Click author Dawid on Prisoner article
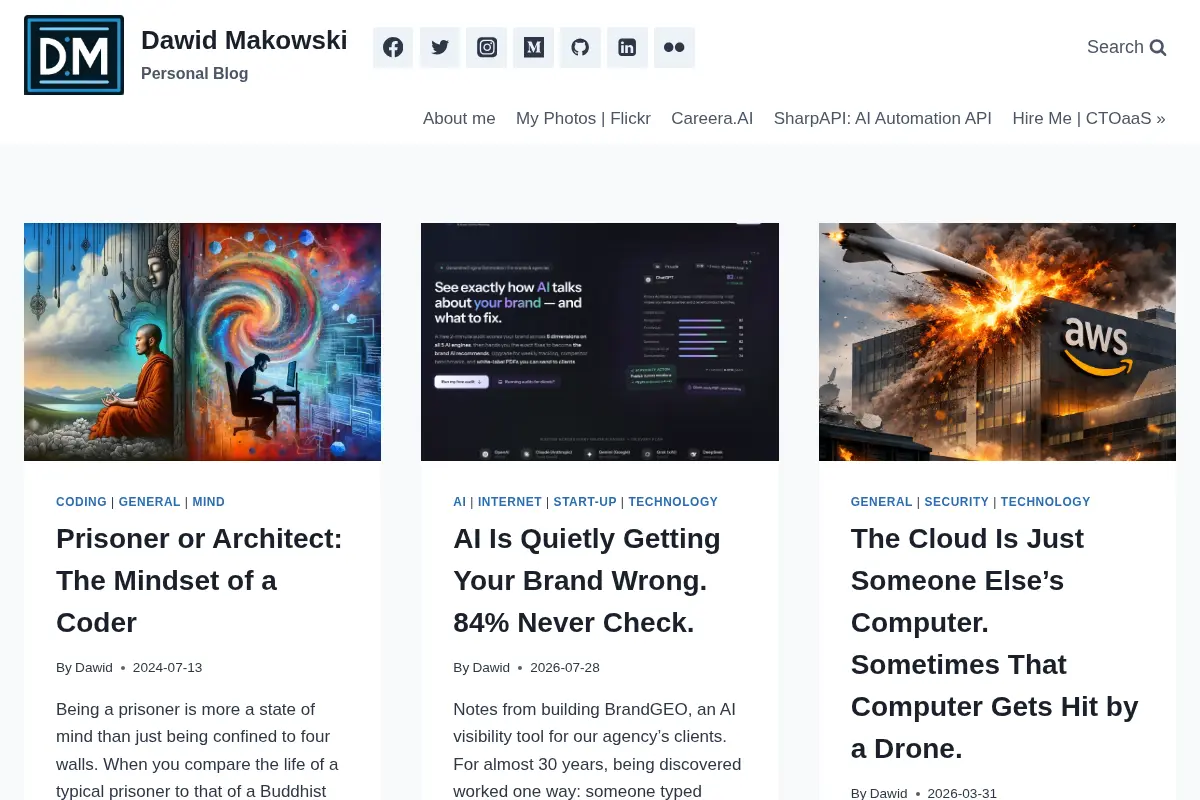This screenshot has height=800, width=1200. pos(94,667)
